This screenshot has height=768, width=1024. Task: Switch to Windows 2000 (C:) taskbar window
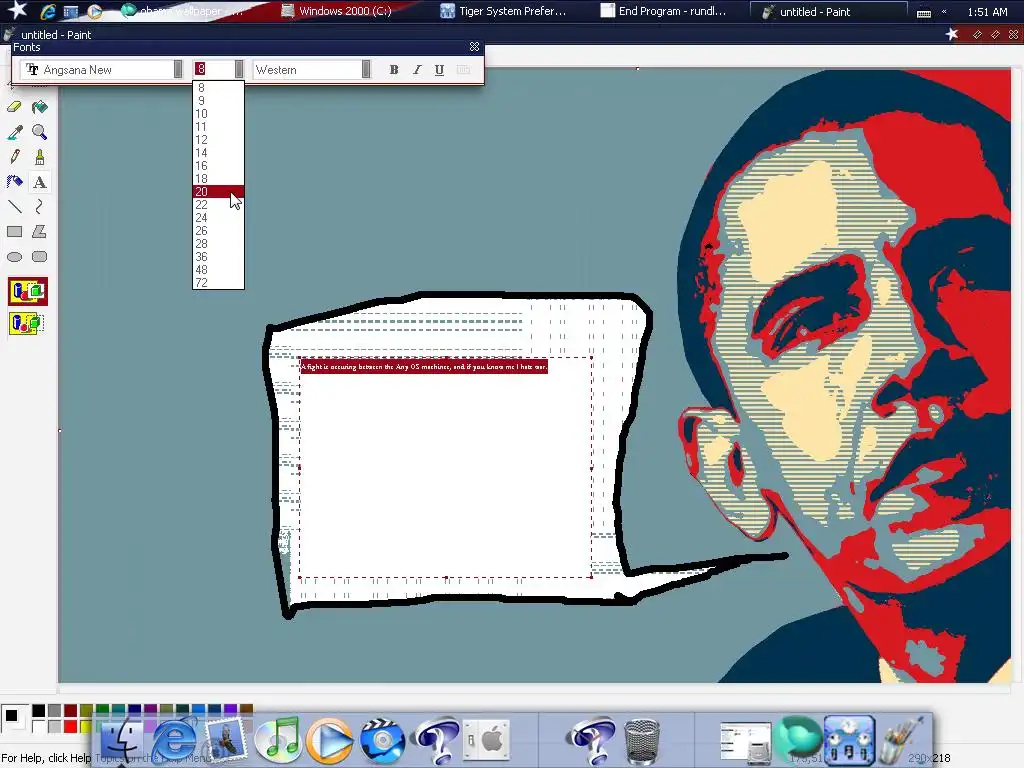point(336,11)
